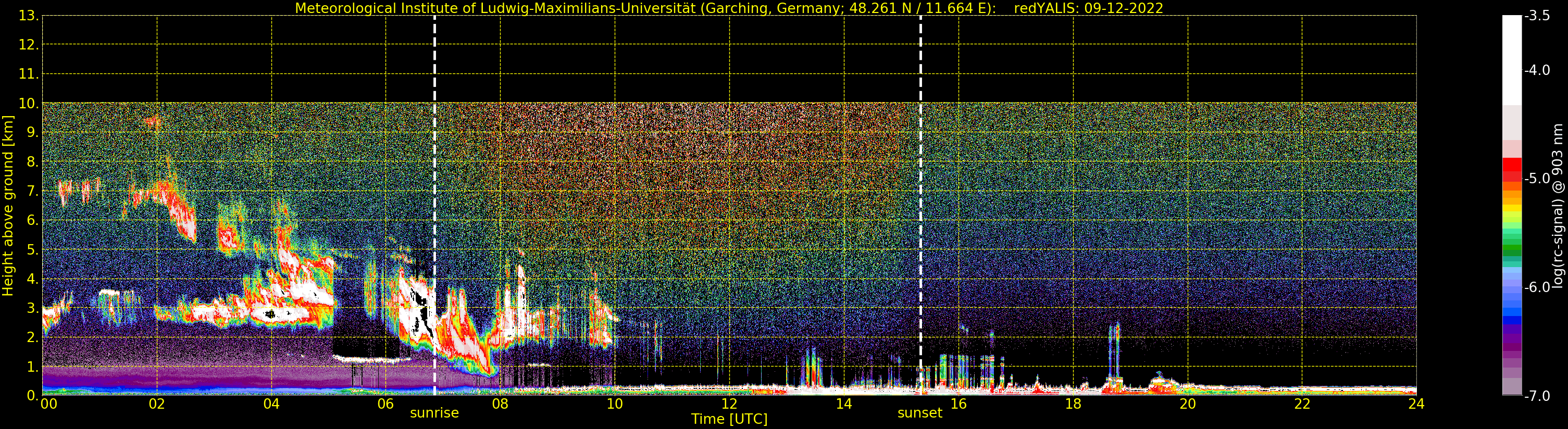Click the 'log(rc-signal) @ 903 nm' colorbar label
Image resolution: width=1568 pixels, height=429 pixels.
coord(1558,206)
